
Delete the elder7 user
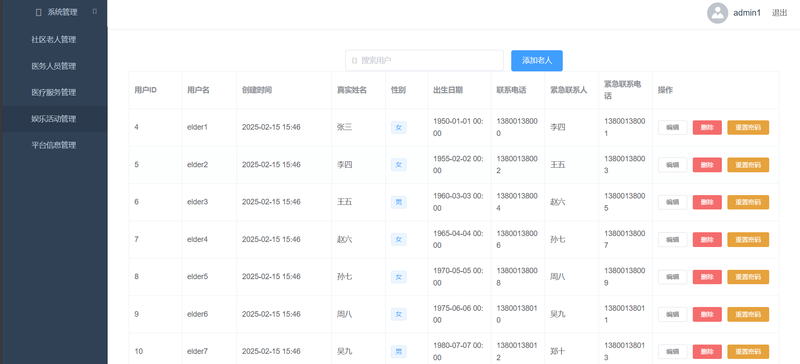(x=707, y=352)
